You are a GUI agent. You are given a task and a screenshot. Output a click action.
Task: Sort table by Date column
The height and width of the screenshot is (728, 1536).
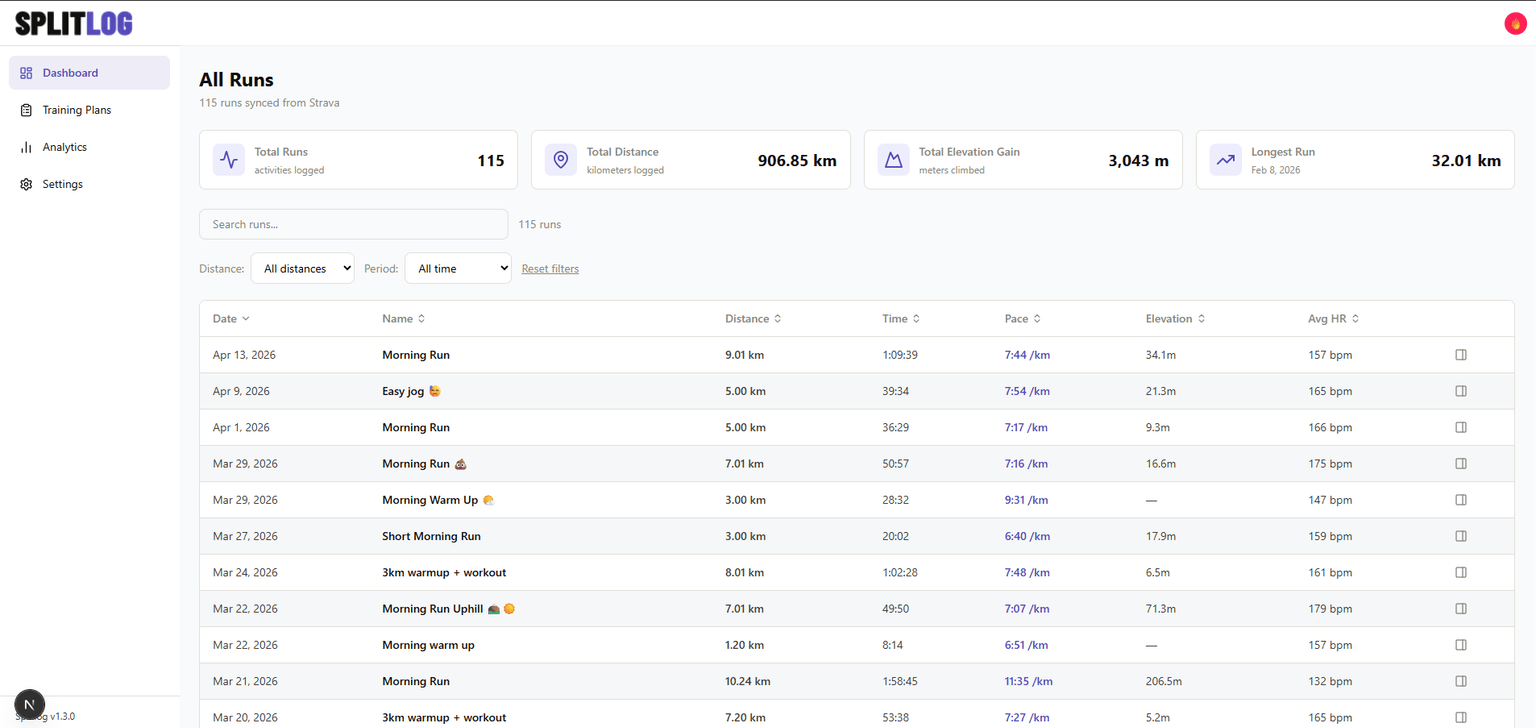point(231,319)
